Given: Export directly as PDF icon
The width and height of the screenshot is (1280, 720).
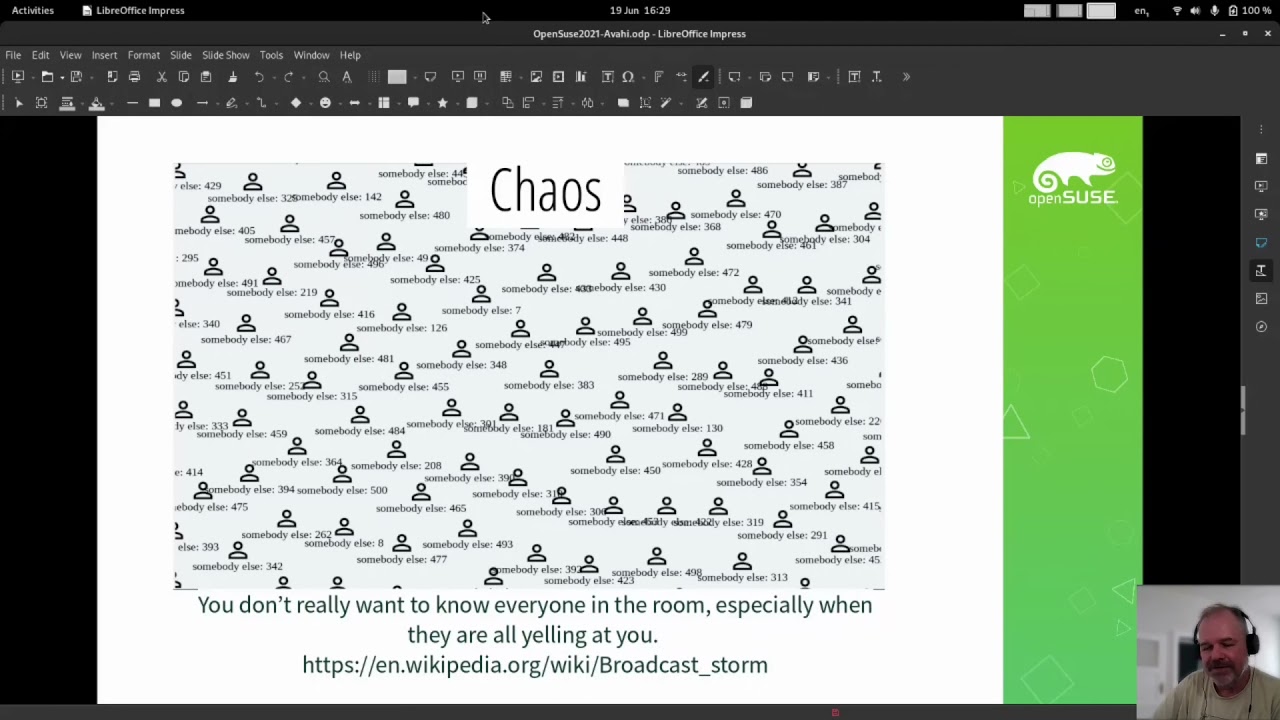Looking at the screenshot, I should coord(112,76).
